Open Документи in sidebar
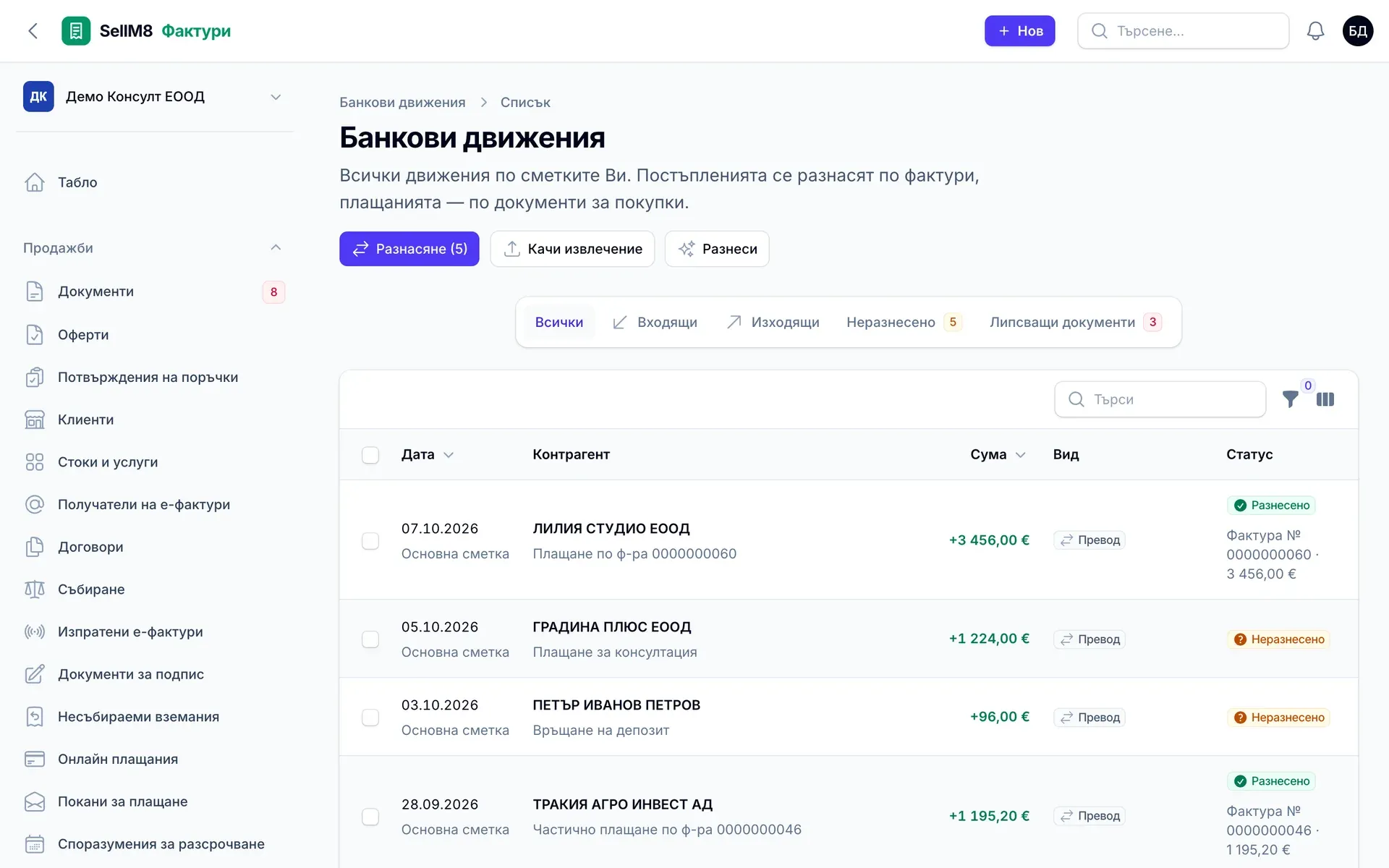Image resolution: width=1389 pixels, height=868 pixels. (154, 292)
